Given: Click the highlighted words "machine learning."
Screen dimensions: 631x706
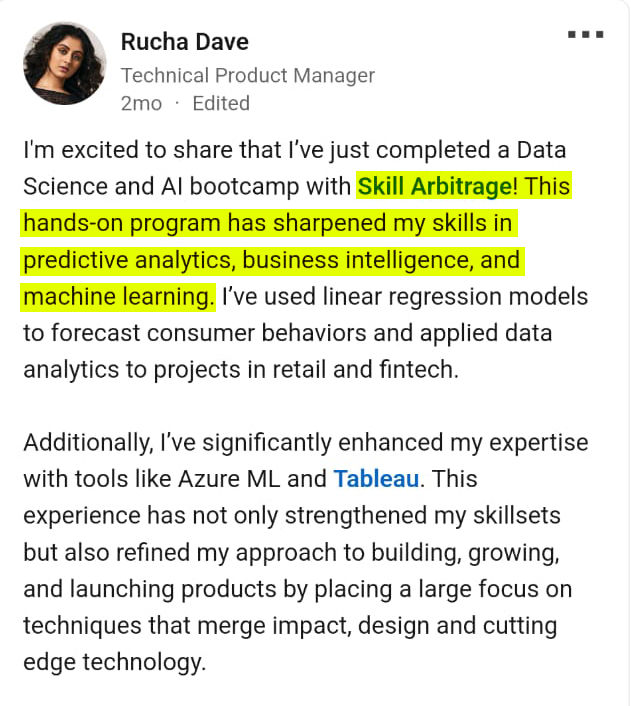Looking at the screenshot, I should pyautogui.click(x=118, y=297).
